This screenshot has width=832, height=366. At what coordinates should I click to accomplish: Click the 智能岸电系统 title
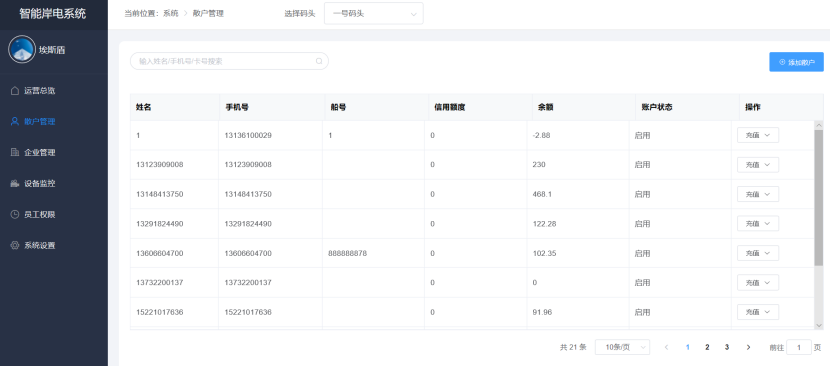tap(53, 14)
